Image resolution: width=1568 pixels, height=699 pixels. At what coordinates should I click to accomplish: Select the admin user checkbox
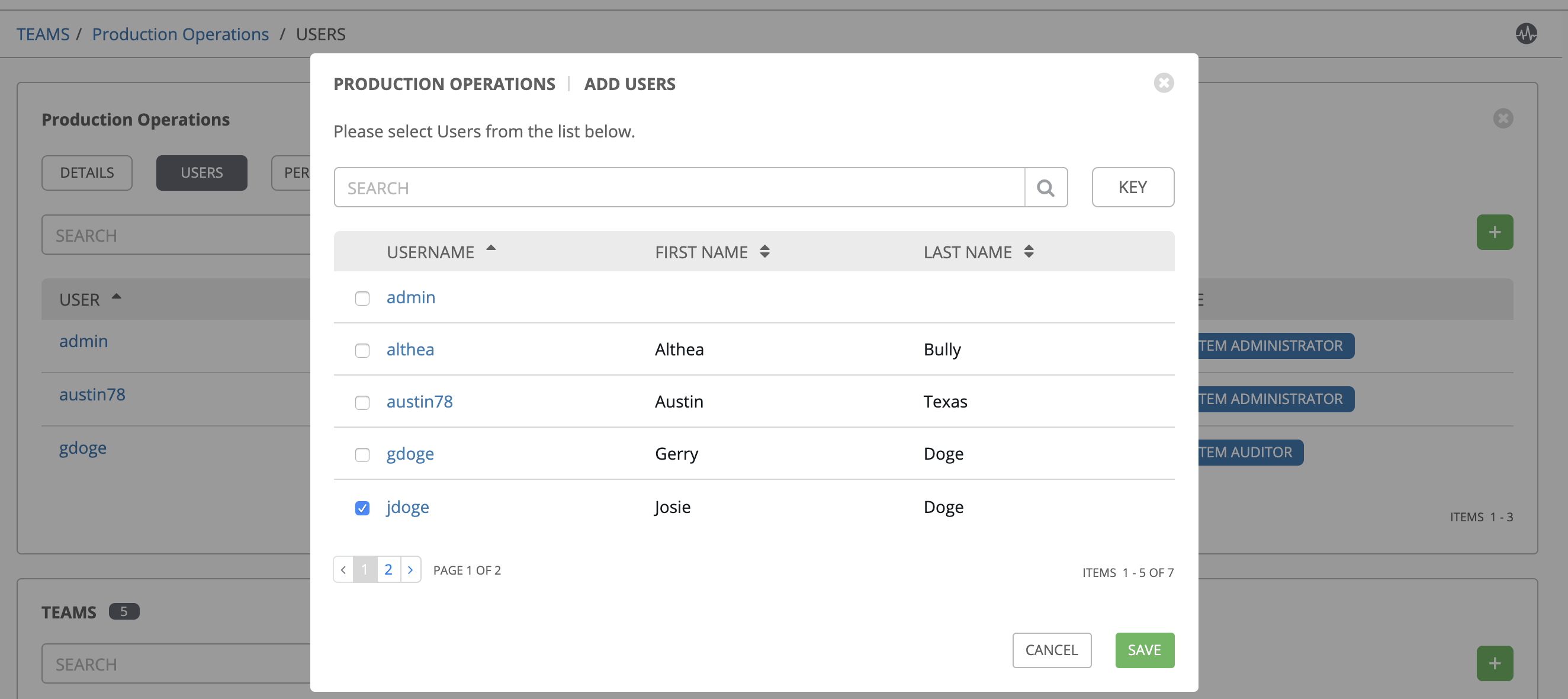pyautogui.click(x=362, y=298)
